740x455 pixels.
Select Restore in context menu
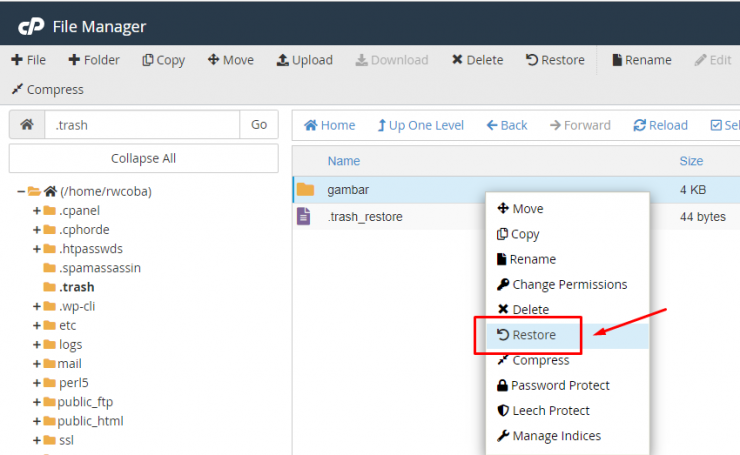534,335
